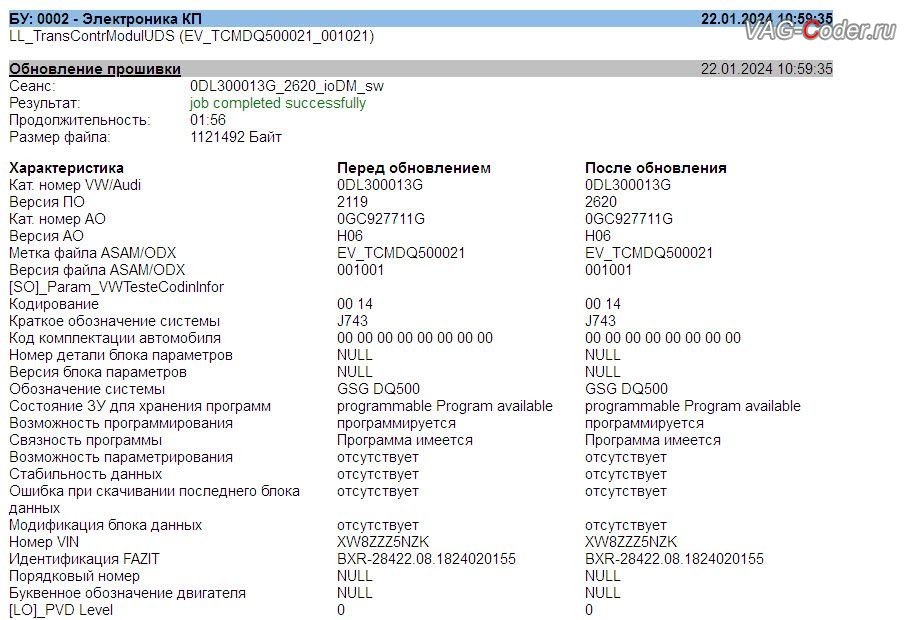
Task: Click the "Краткое обозначение системы" label
Action: click(114, 321)
